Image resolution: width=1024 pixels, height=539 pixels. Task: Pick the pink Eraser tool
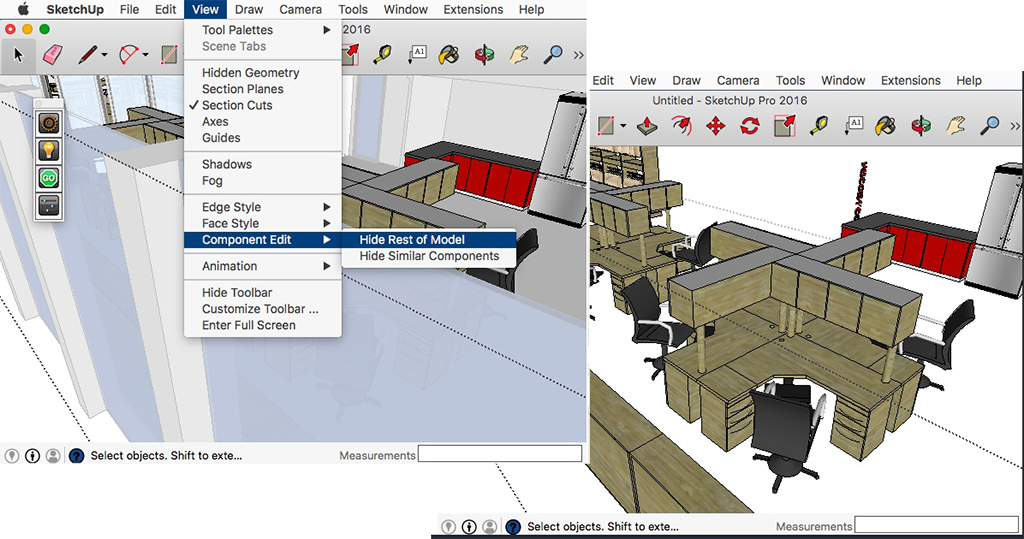tap(52, 55)
